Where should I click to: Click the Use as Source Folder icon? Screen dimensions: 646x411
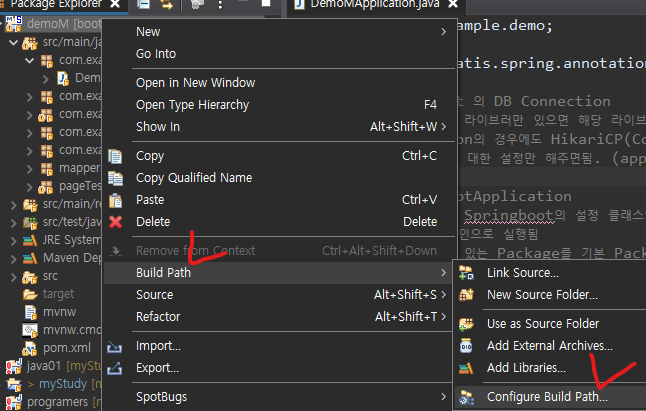[x=466, y=324]
